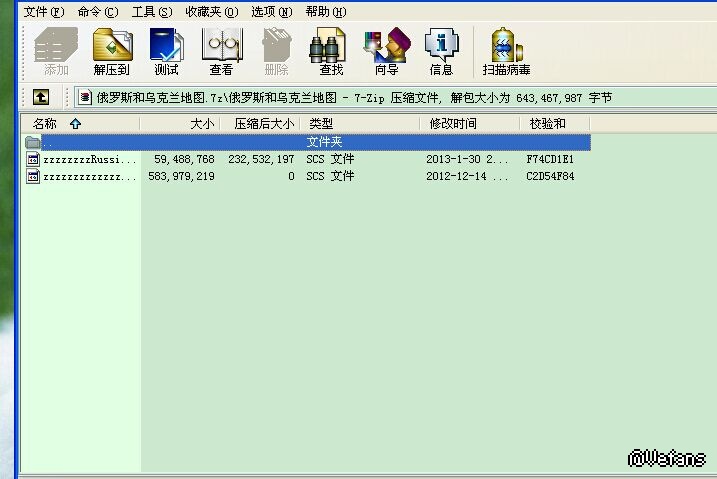Viewport: 717px width, 479px height.
Task: Open the 文件(F) menu
Action: click(x=43, y=12)
